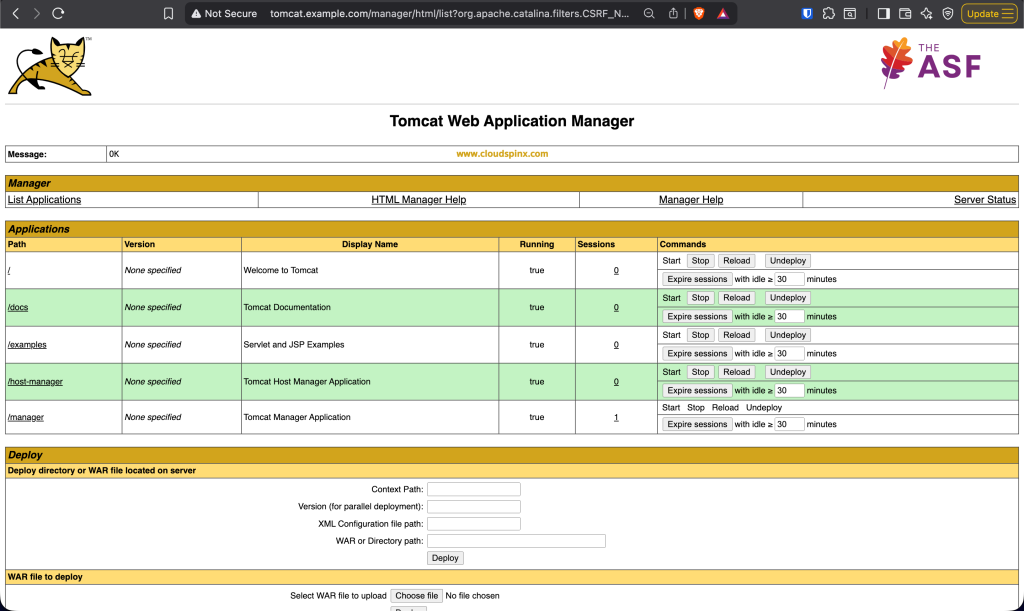Open HTML Manager Help link
Viewport: 1024px width, 611px height.
(418, 200)
